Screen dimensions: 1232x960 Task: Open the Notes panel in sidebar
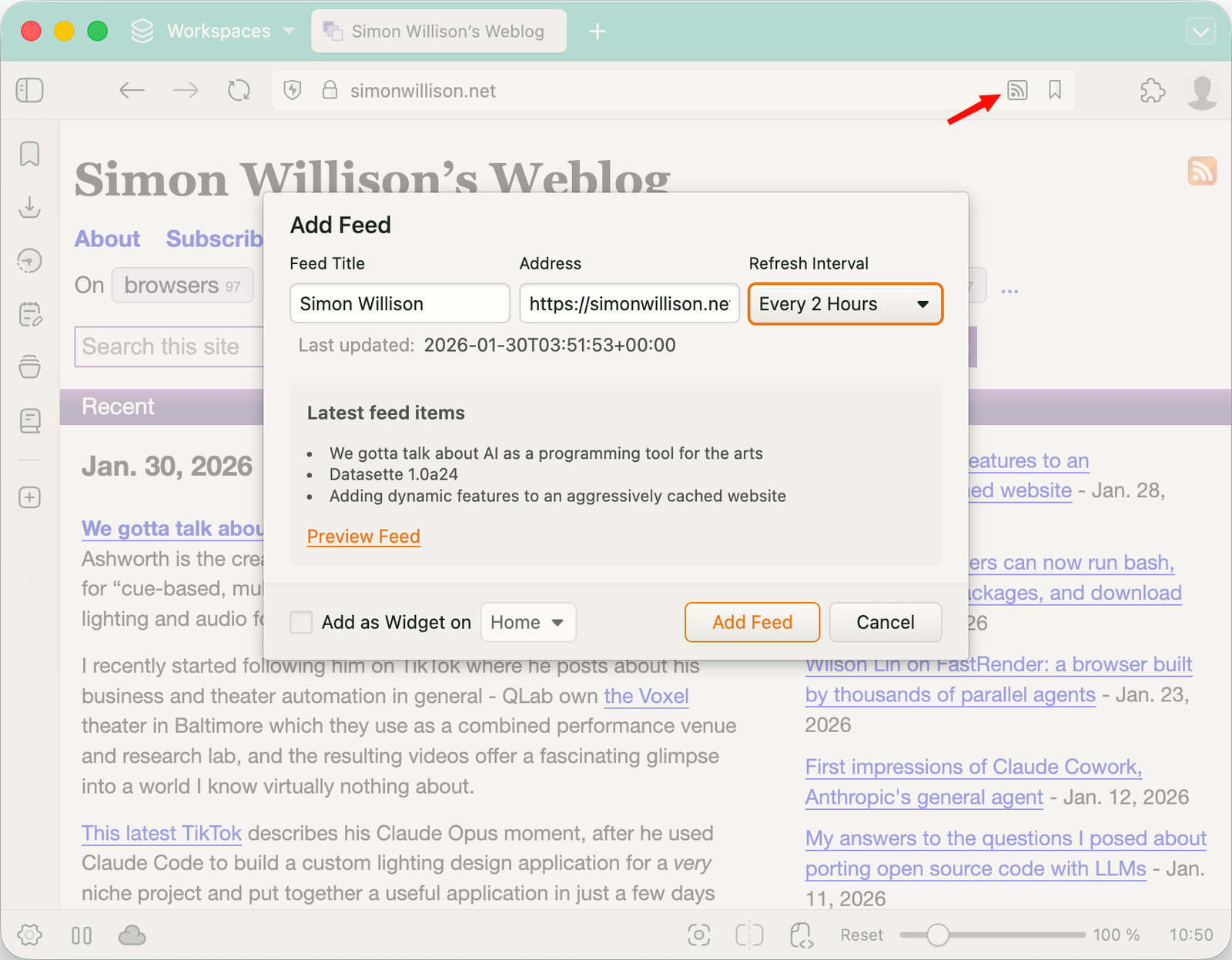coord(30,314)
